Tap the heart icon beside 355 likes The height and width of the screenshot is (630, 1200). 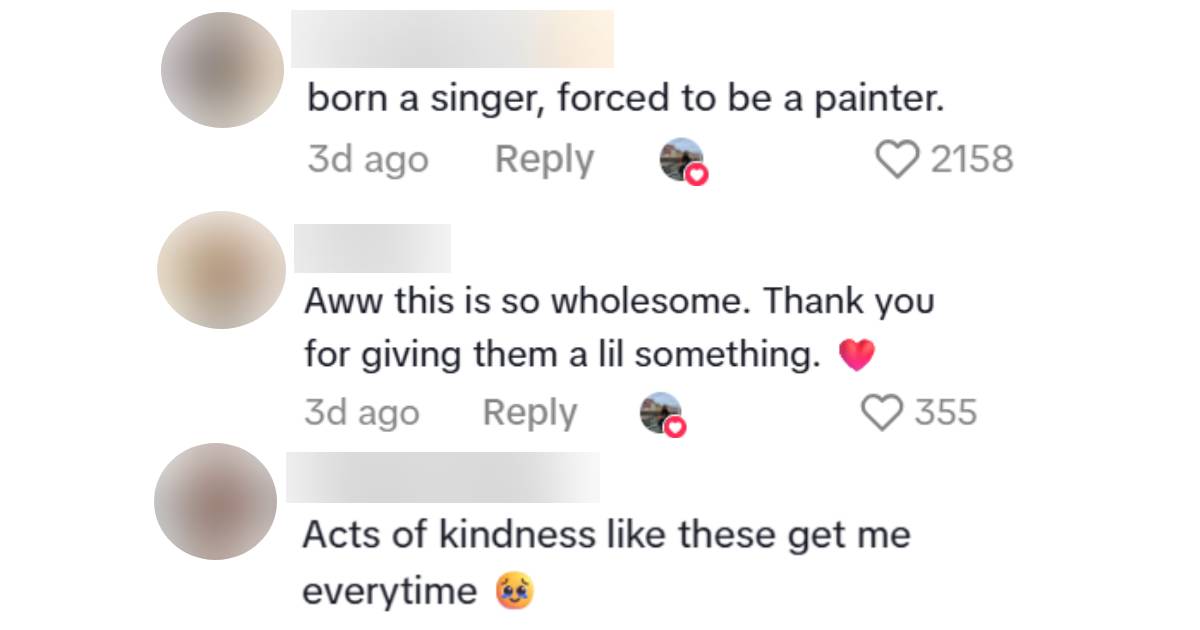click(882, 413)
